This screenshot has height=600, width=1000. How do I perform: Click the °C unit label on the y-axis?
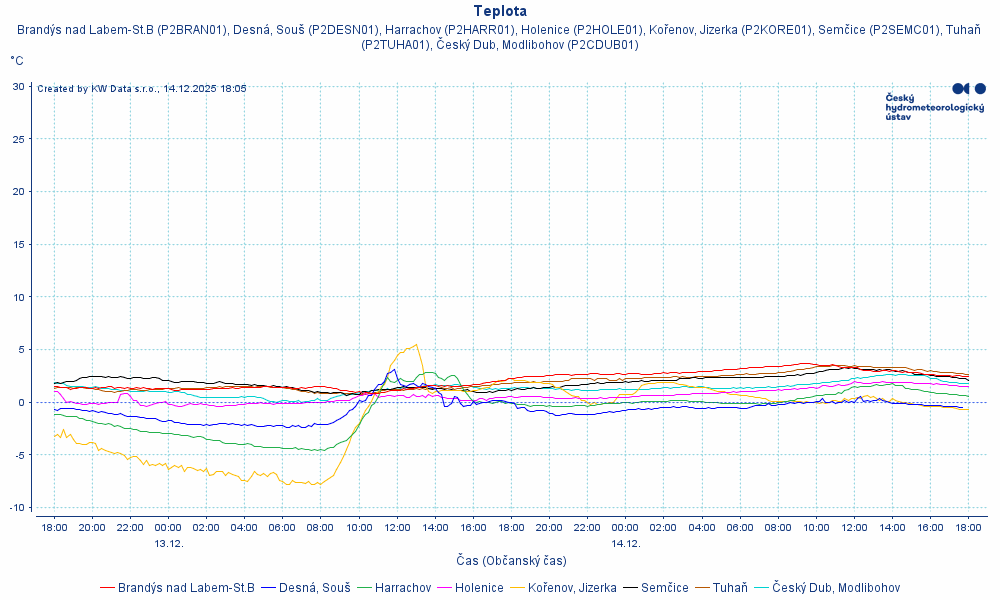[x=17, y=61]
